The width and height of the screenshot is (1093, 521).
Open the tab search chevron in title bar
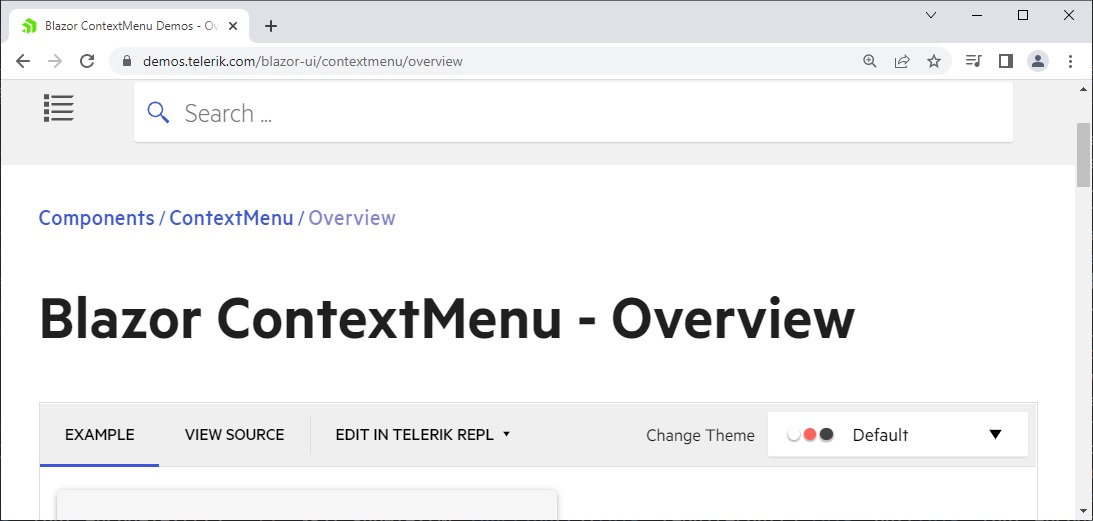931,15
